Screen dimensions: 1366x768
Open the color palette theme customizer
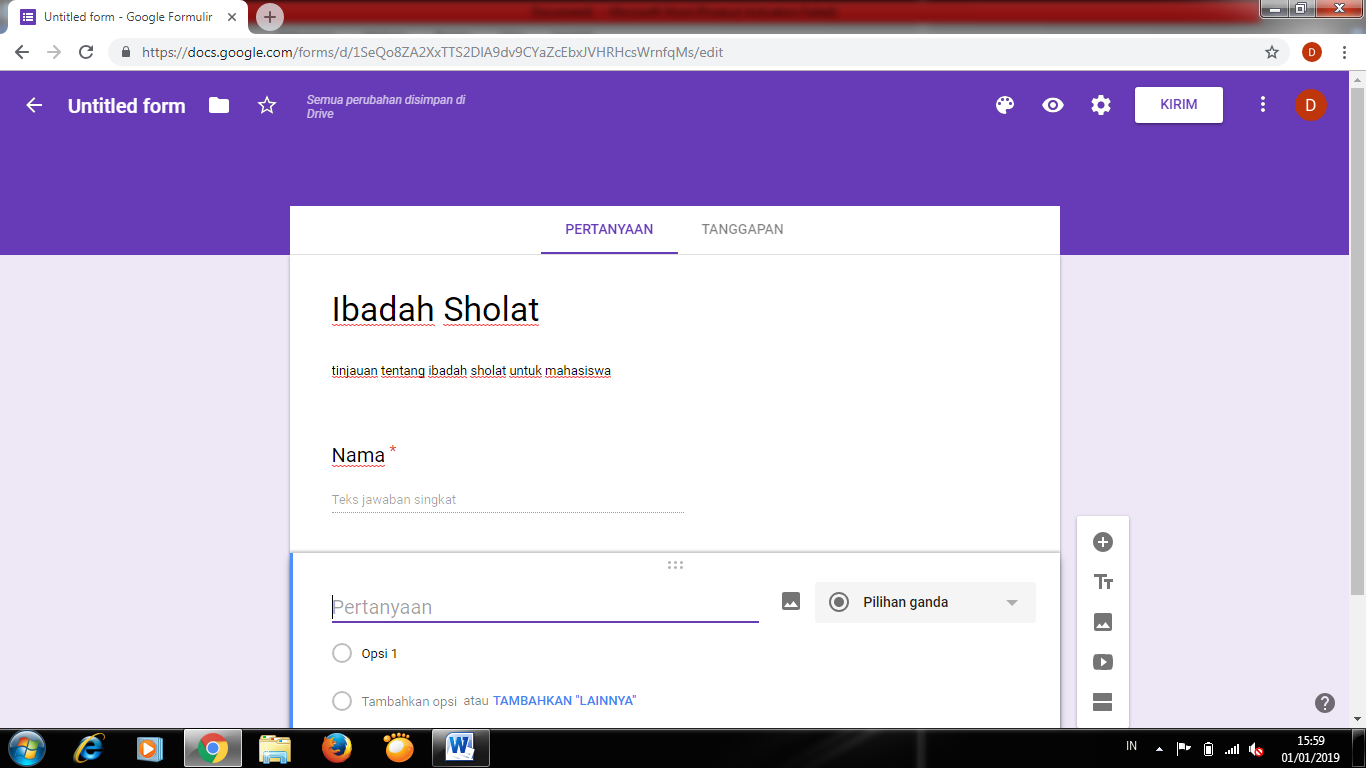(1005, 105)
